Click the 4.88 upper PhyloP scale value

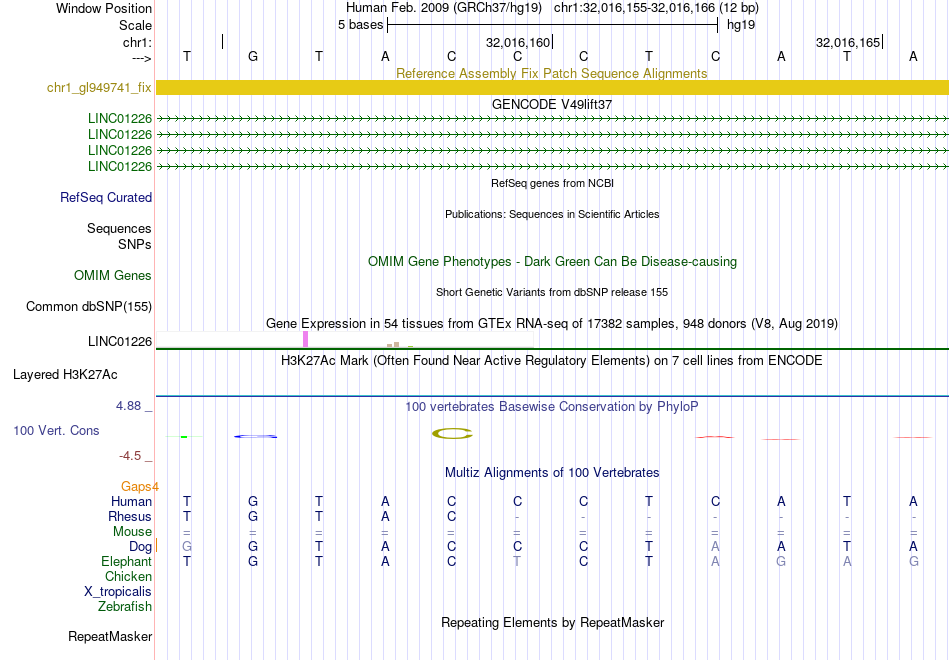tap(128, 406)
